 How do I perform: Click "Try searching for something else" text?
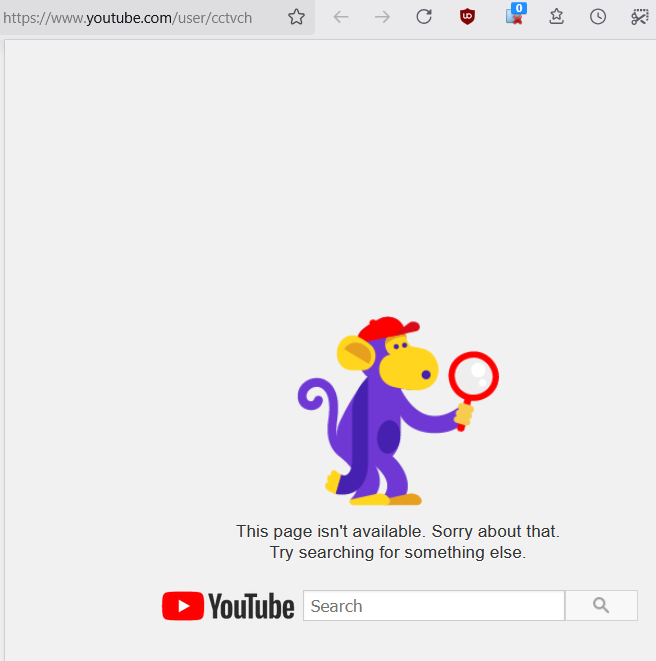click(x=397, y=552)
